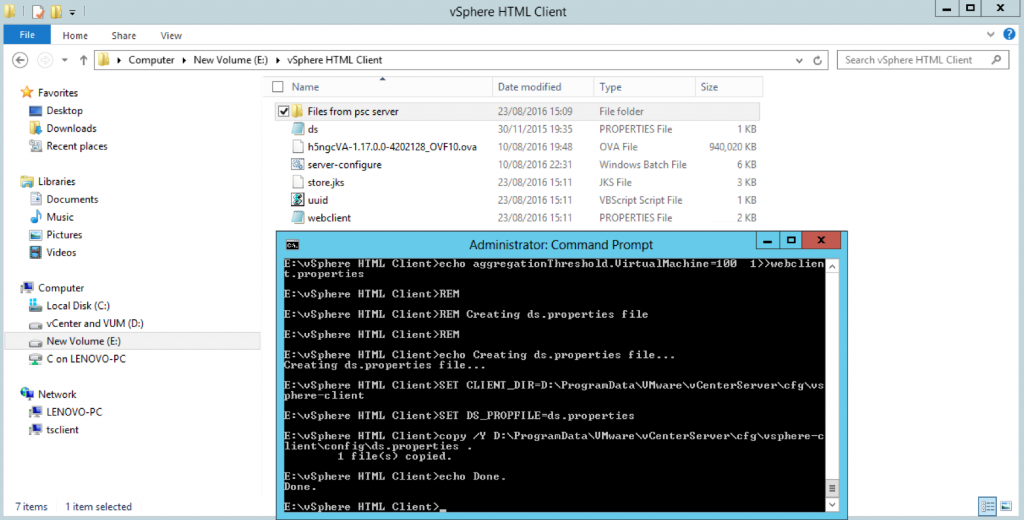Open Recent places in Favorites

point(76,146)
